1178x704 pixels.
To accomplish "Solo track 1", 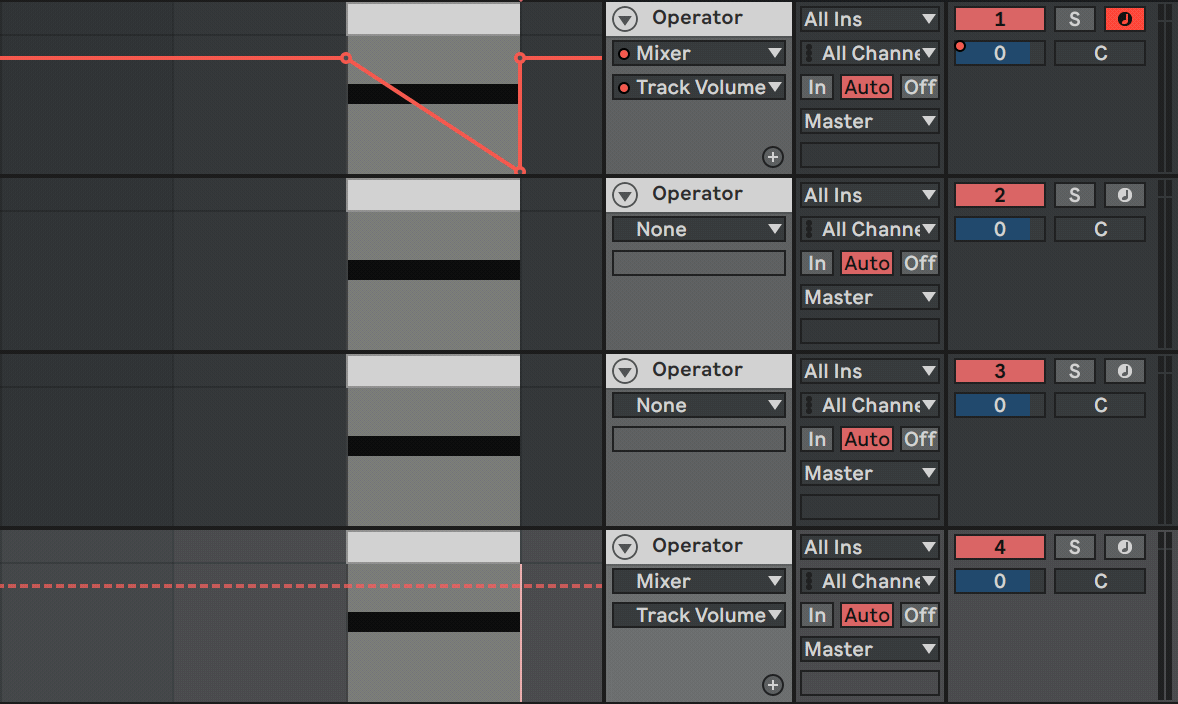I will [x=1074, y=19].
